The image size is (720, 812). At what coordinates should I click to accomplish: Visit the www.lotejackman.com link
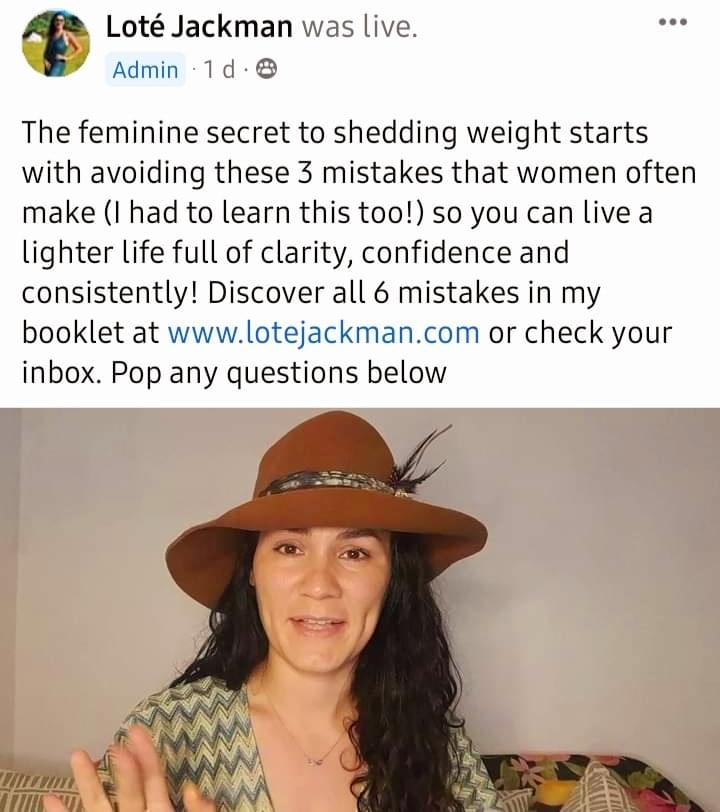tap(323, 332)
